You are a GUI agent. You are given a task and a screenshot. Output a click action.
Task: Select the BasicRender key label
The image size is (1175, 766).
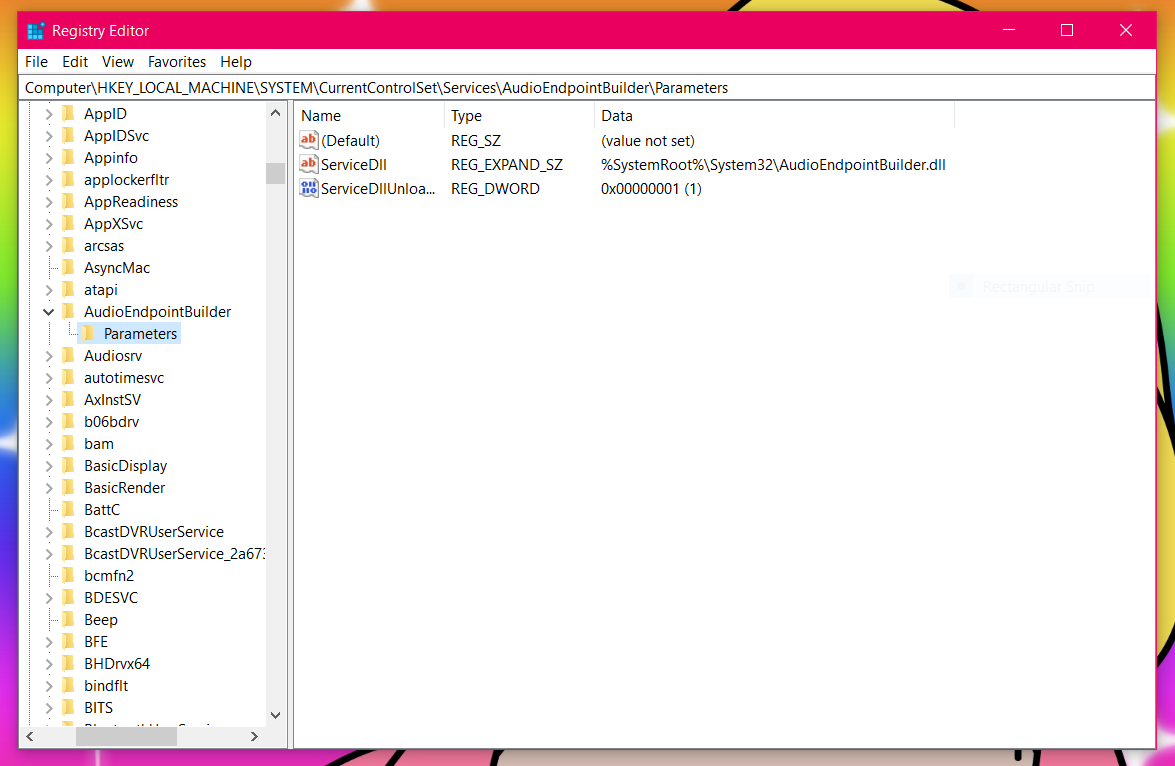124,487
